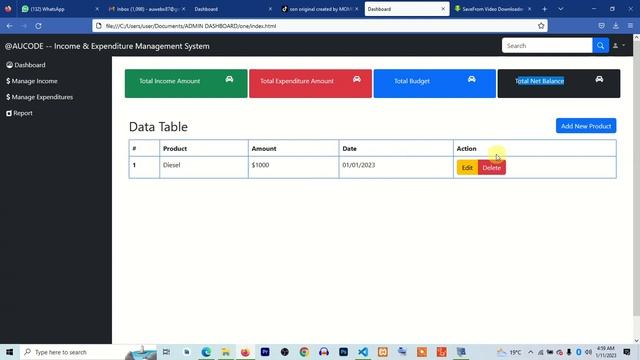The image size is (640, 360).
Task: Click the browser back arrow
Action: [9, 26]
